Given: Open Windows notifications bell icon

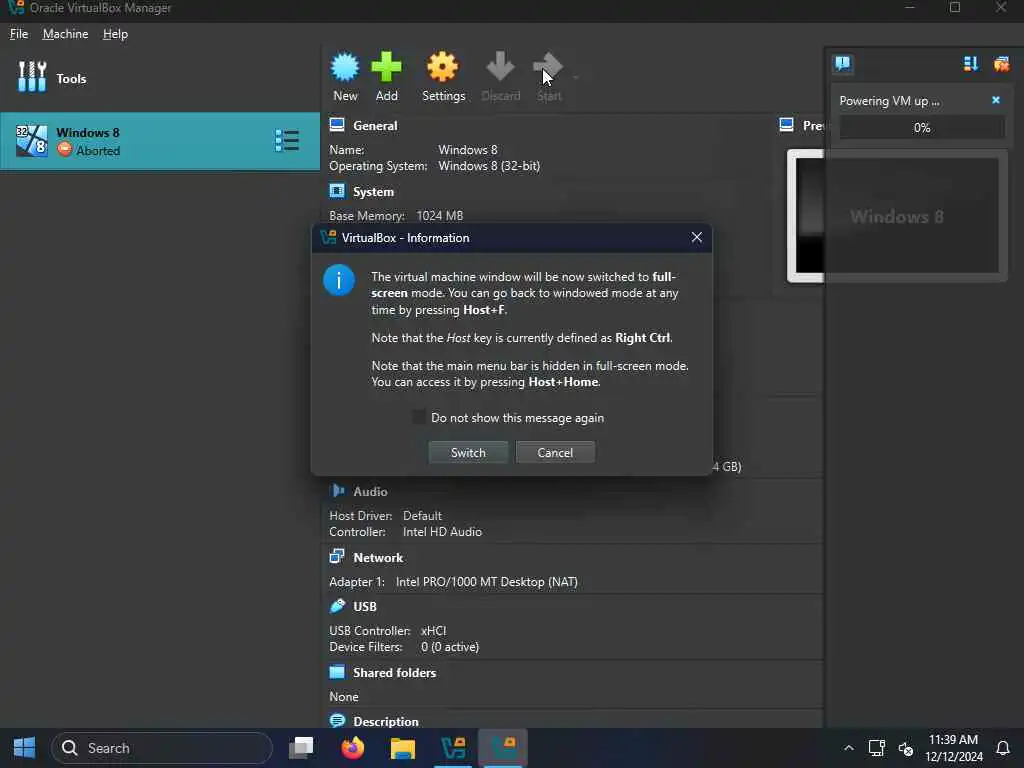Looking at the screenshot, I should pos(1003,748).
